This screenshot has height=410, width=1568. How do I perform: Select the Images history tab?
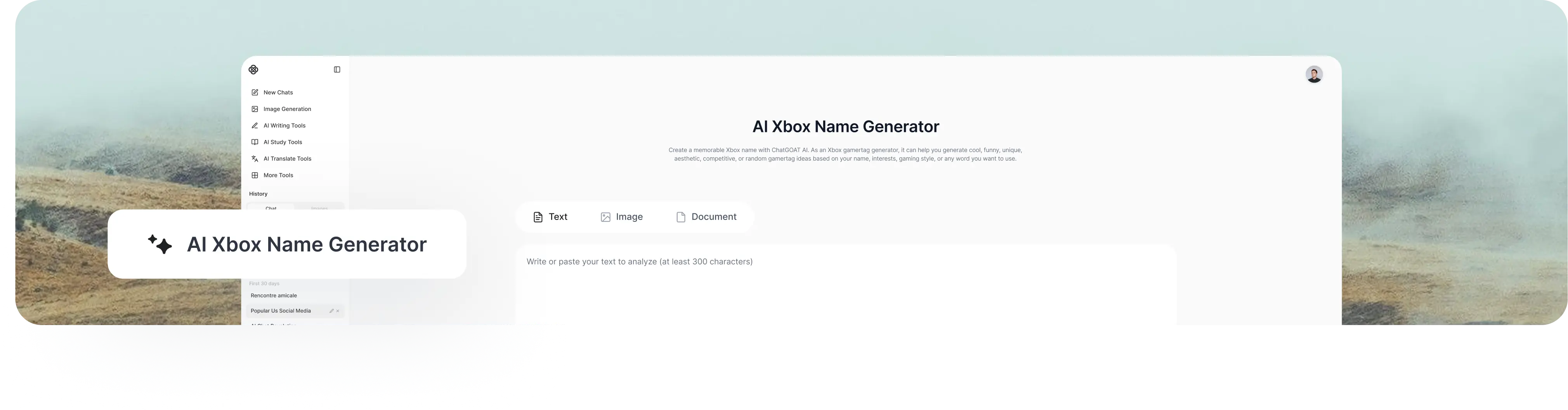coord(319,207)
